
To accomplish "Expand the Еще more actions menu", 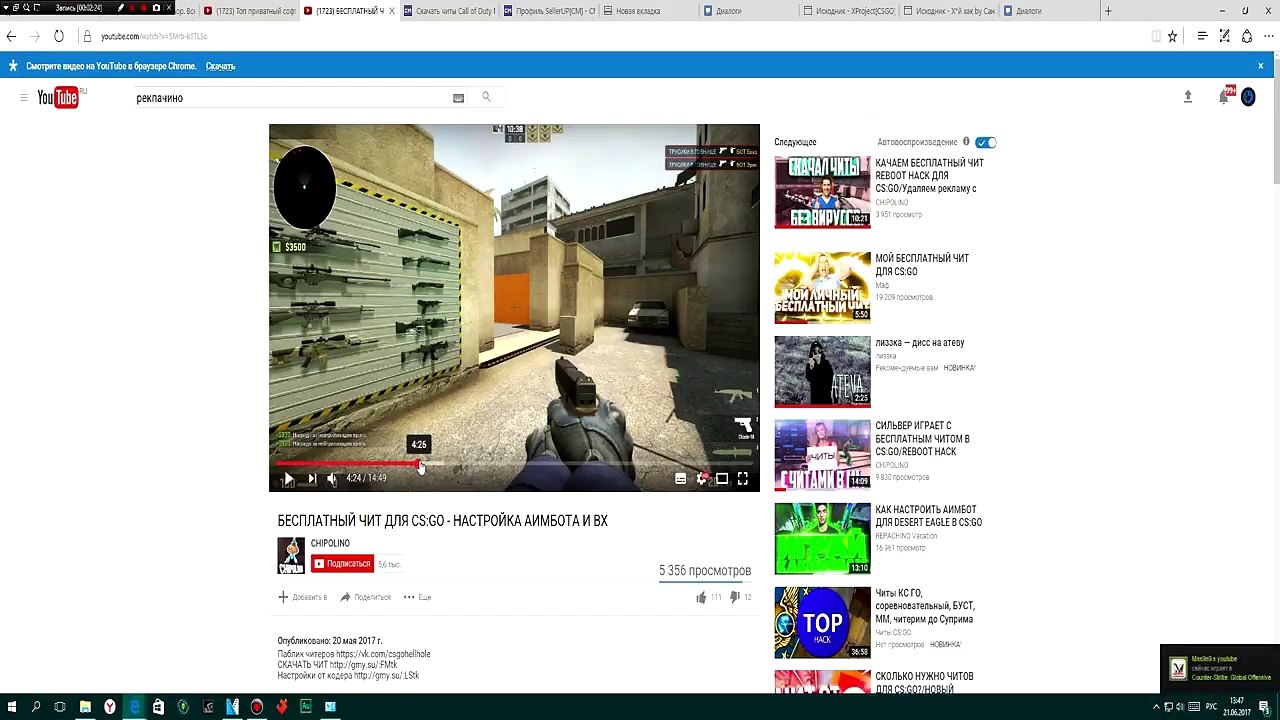I will coord(417,597).
